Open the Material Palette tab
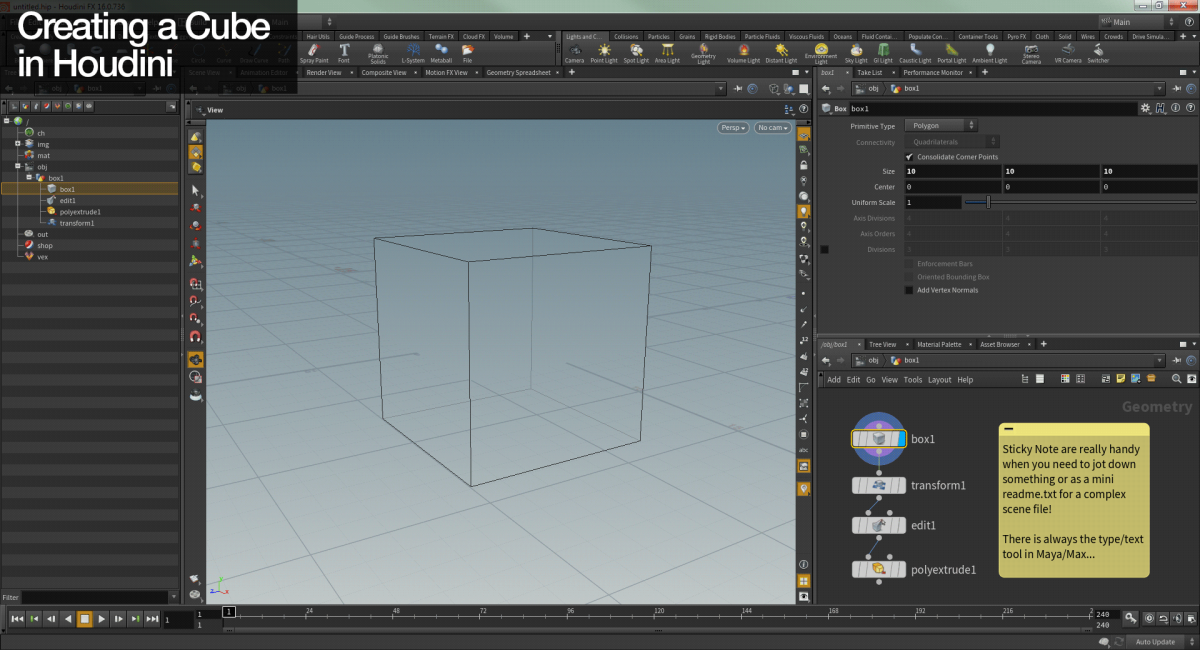 (x=939, y=344)
